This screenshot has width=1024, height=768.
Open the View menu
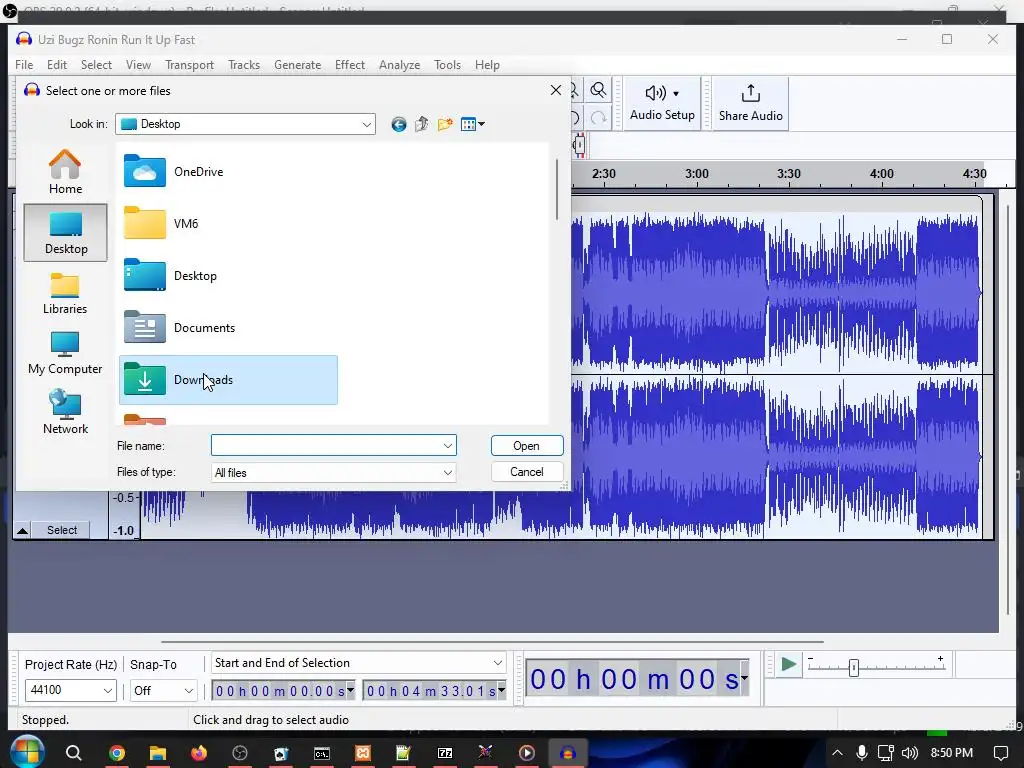138,65
